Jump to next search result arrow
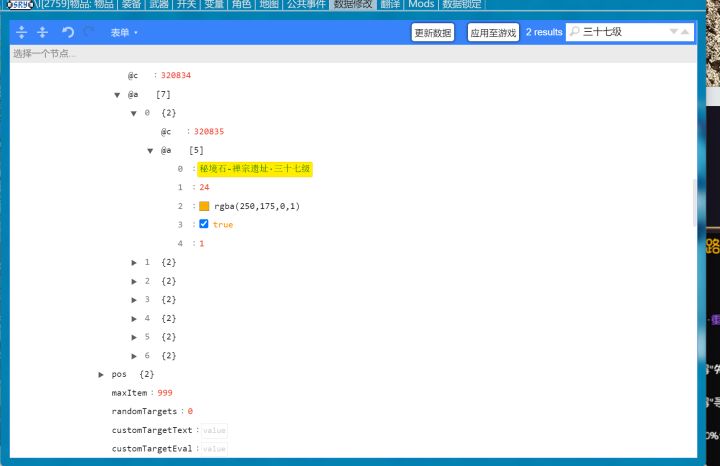This screenshot has width=720, height=466. [x=672, y=32]
